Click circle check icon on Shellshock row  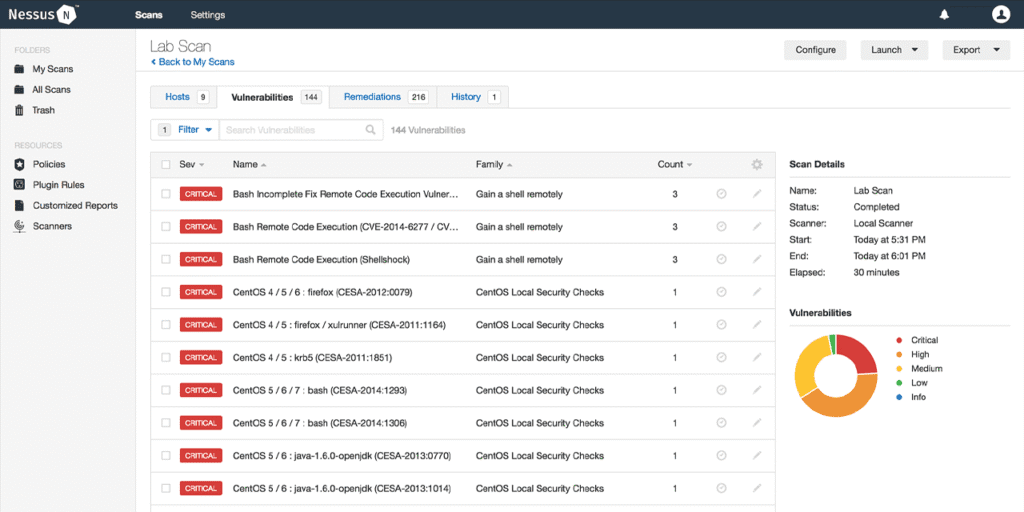coord(722,259)
